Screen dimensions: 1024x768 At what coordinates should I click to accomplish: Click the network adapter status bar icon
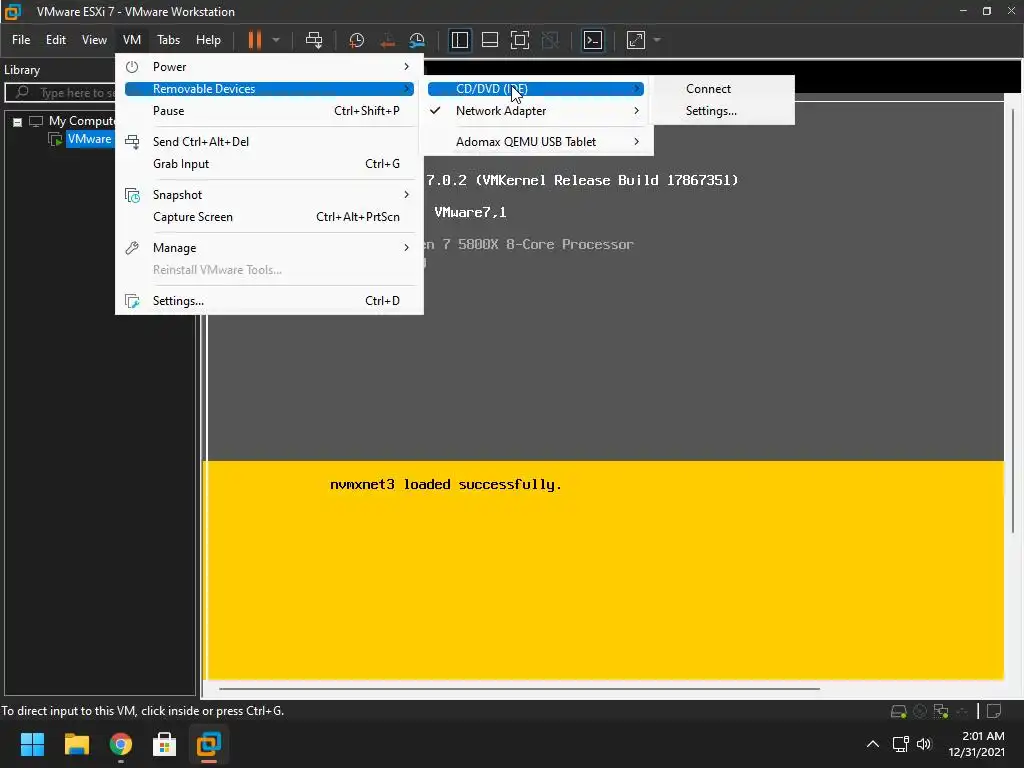click(941, 711)
